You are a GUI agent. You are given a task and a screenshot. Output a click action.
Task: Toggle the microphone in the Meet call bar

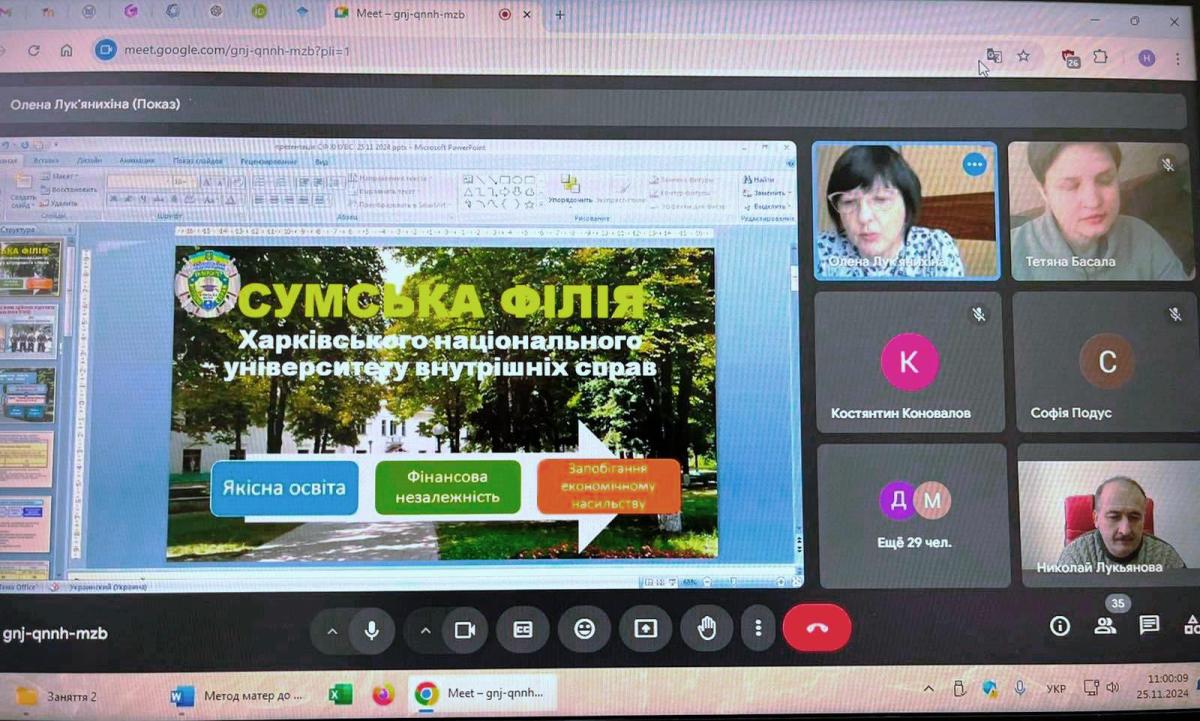[x=372, y=630]
